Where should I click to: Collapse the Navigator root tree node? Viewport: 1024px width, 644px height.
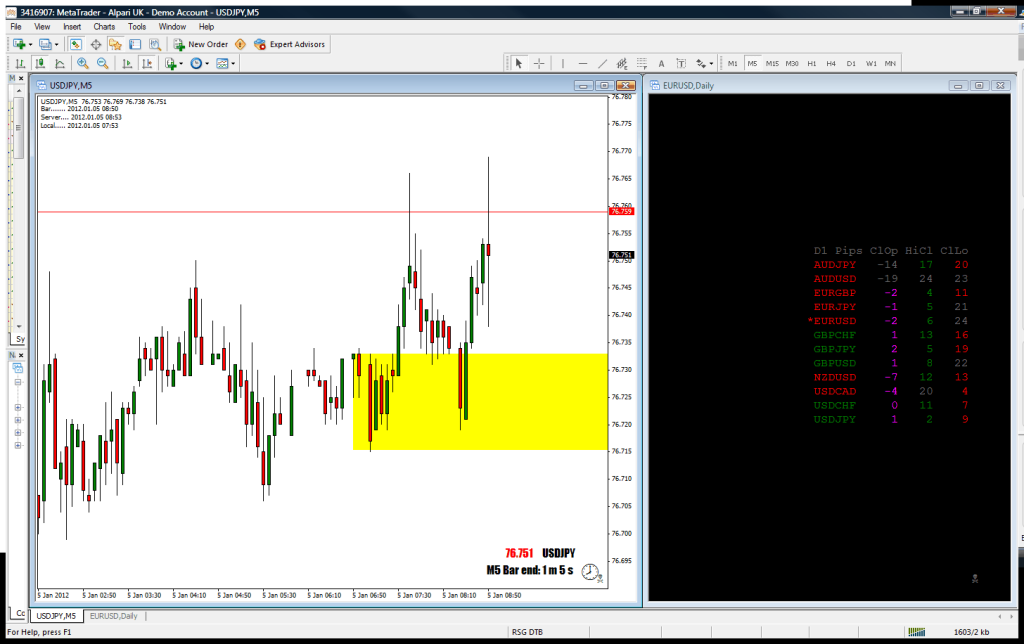[18, 382]
